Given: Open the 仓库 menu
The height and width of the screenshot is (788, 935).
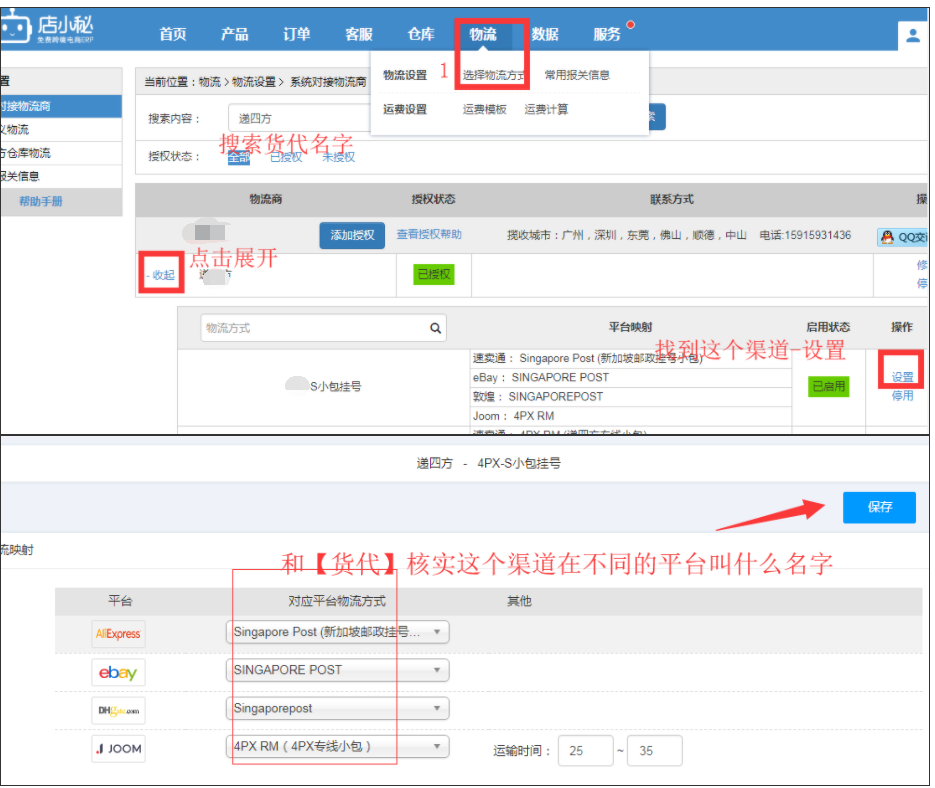Looking at the screenshot, I should click(421, 35).
